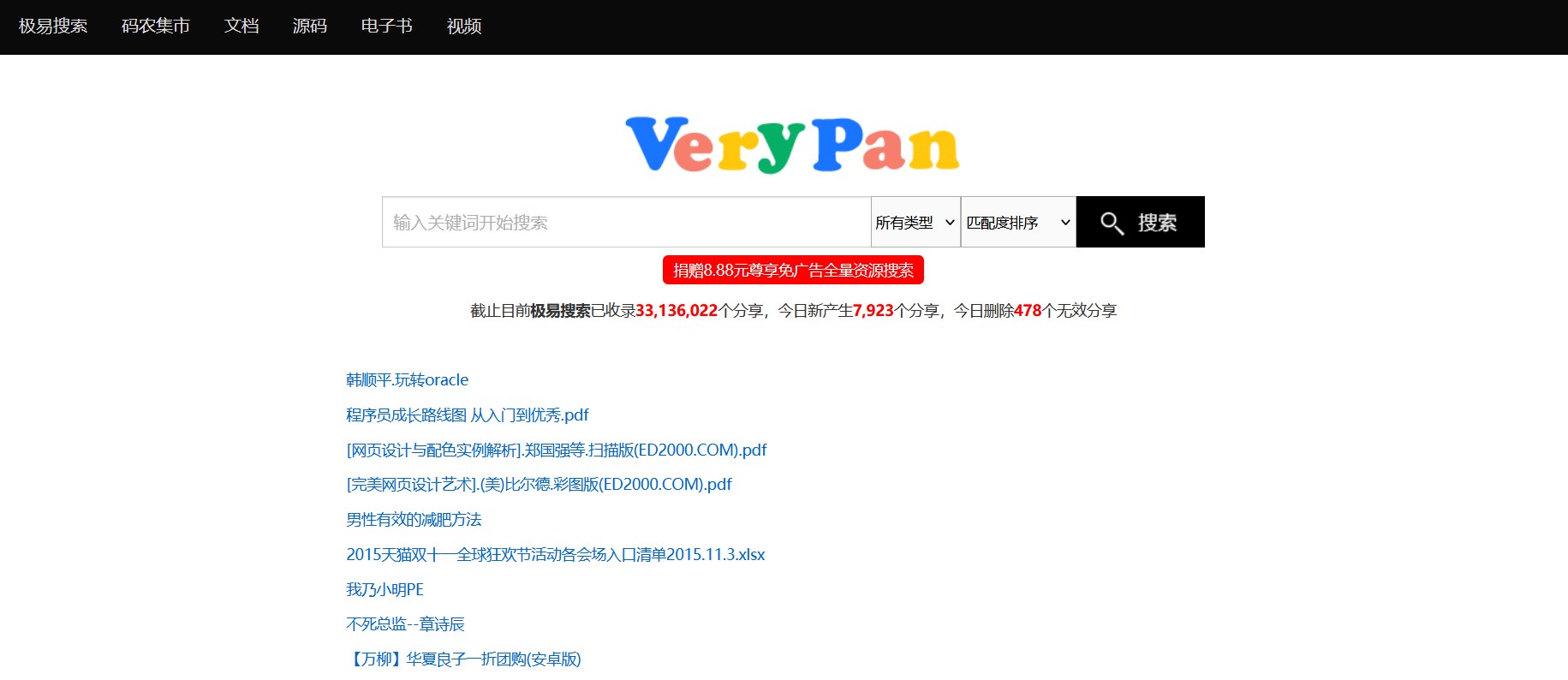Click the VeryPan logo
This screenshot has width=1568, height=680.
(x=792, y=146)
